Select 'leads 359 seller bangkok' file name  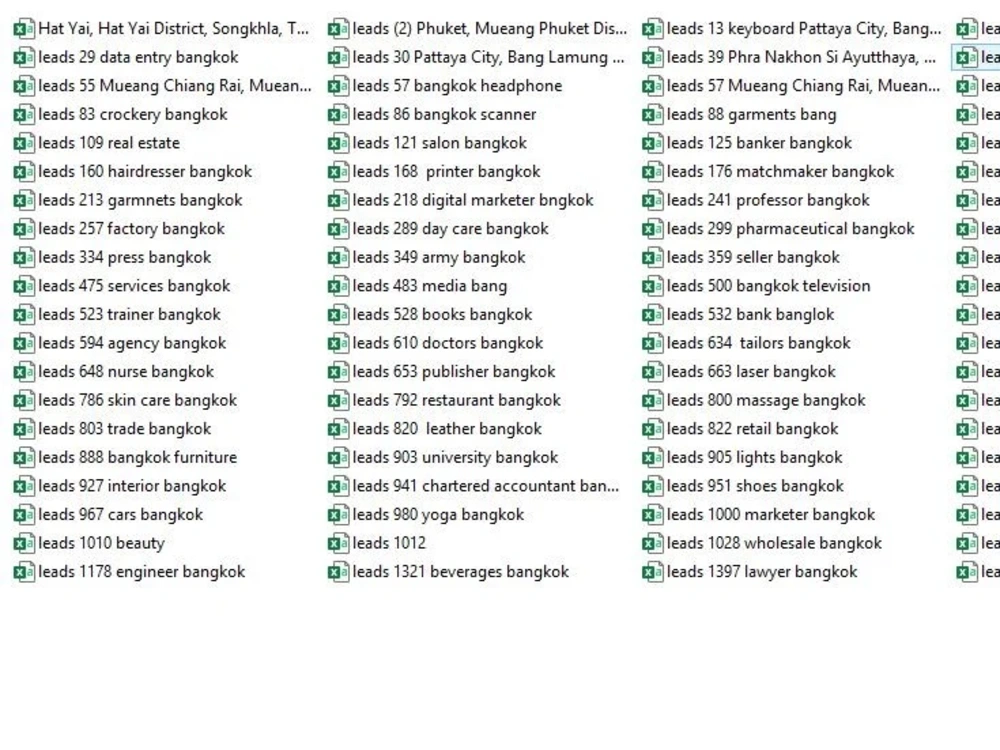pyautogui.click(x=754, y=258)
